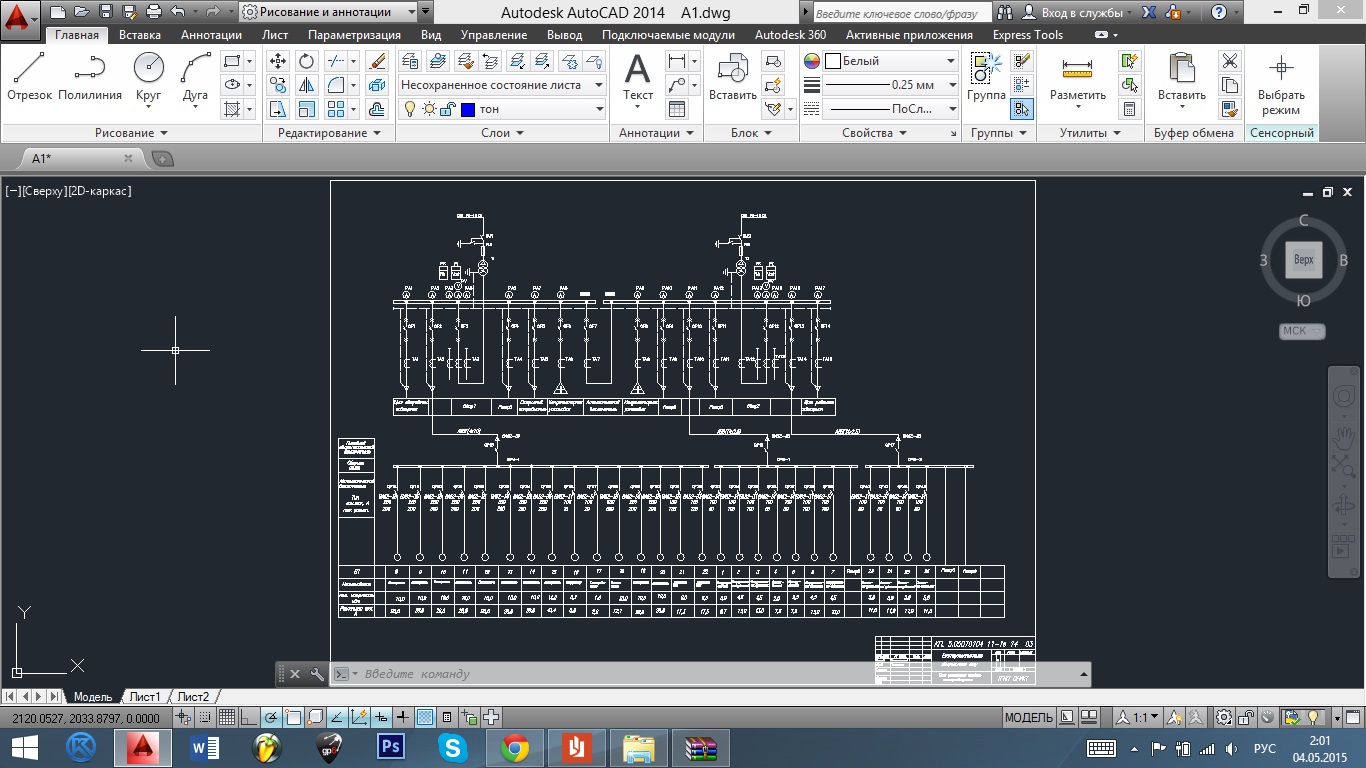Click МОДЕЛЬ button in status bar
This screenshot has height=768, width=1366.
1028,717
